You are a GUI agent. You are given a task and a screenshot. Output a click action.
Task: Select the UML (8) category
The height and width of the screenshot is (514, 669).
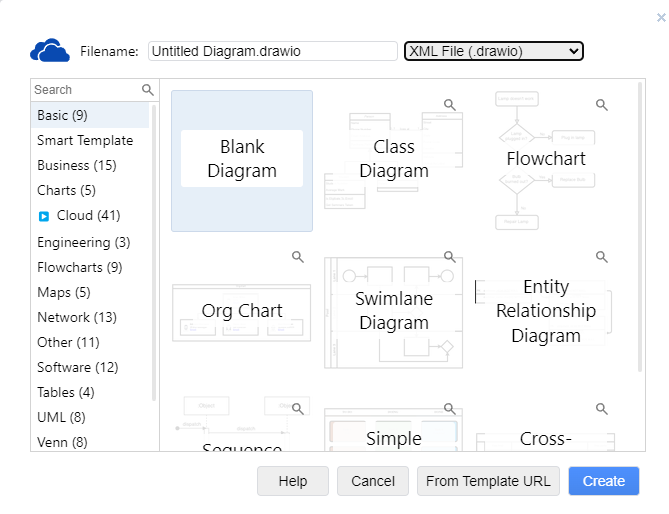click(90, 417)
